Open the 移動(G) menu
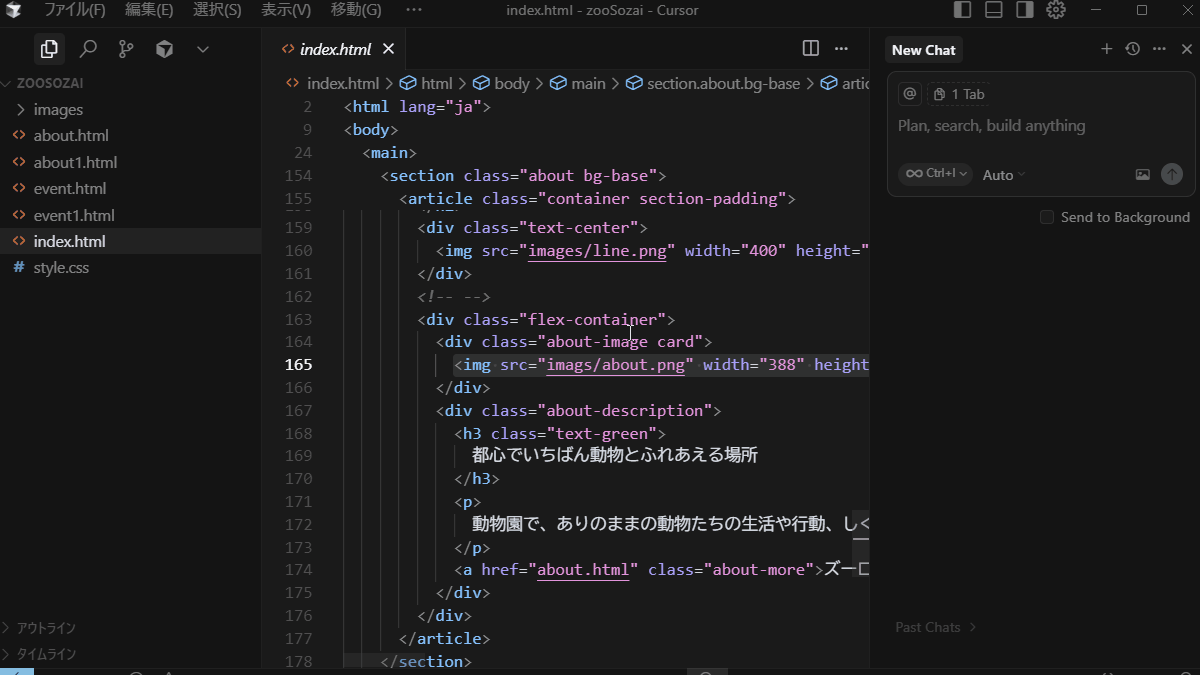The height and width of the screenshot is (675, 1200). pos(356,10)
